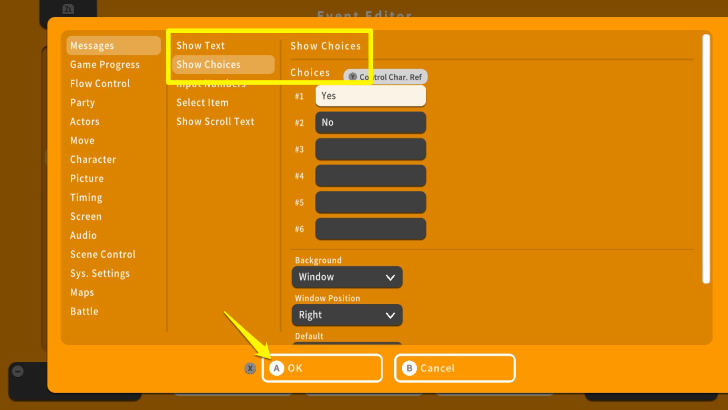The width and height of the screenshot is (728, 410).
Task: Open the Battle category
Action: point(84,312)
